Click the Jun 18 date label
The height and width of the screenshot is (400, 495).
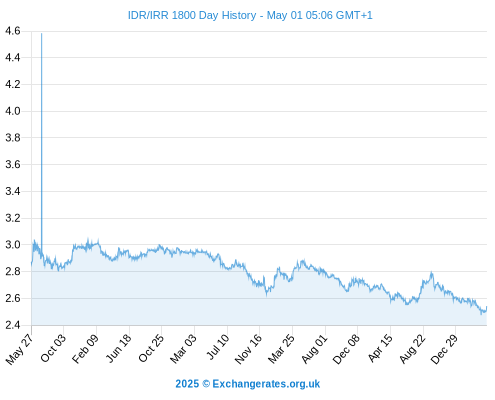pyautogui.click(x=119, y=348)
